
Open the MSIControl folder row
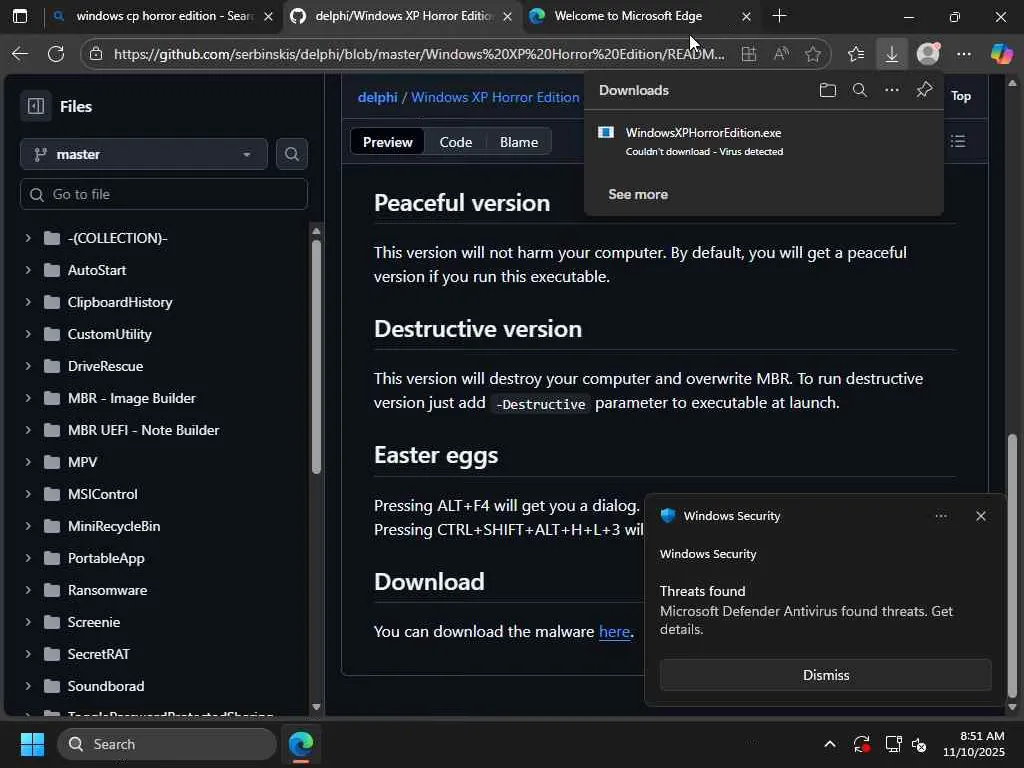coord(164,494)
